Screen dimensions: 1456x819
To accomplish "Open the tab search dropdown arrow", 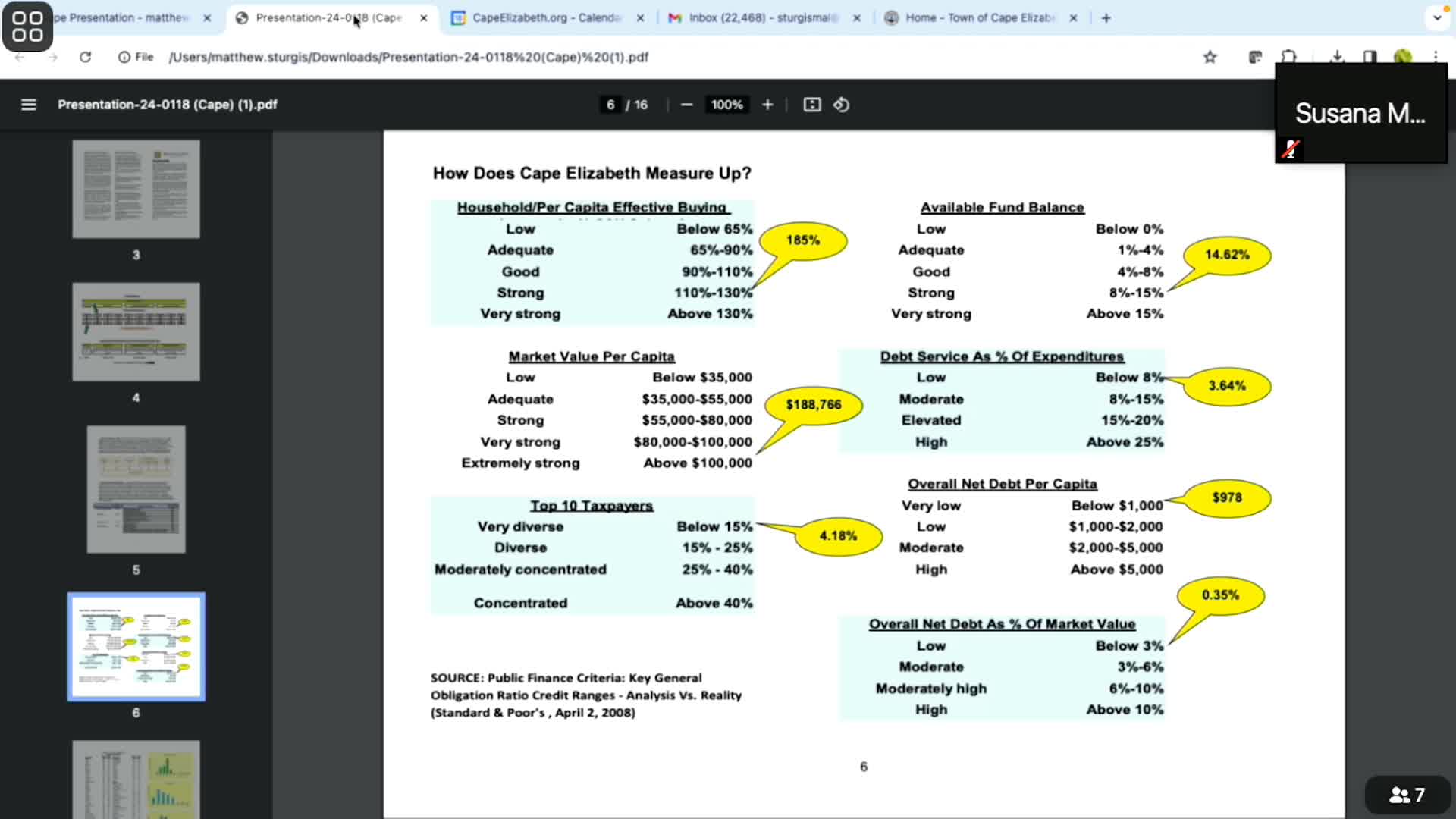I will pyautogui.click(x=1437, y=17).
